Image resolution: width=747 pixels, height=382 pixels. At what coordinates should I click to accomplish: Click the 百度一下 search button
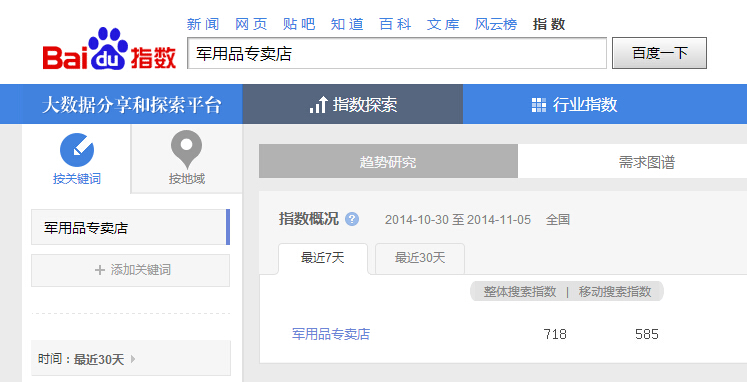click(x=659, y=53)
